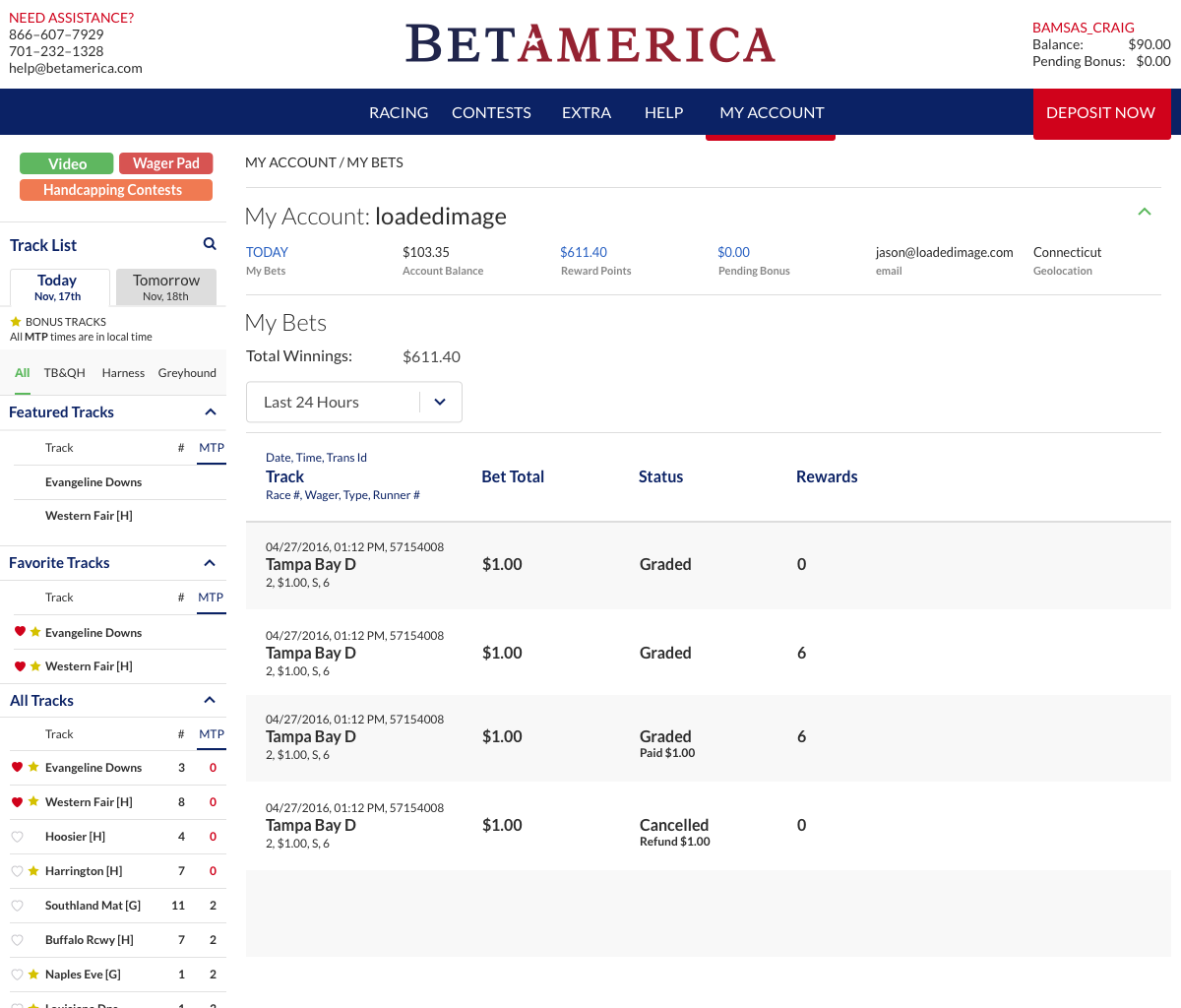
Task: Click the bonus star next to Harrington [H]
Action: point(33,871)
